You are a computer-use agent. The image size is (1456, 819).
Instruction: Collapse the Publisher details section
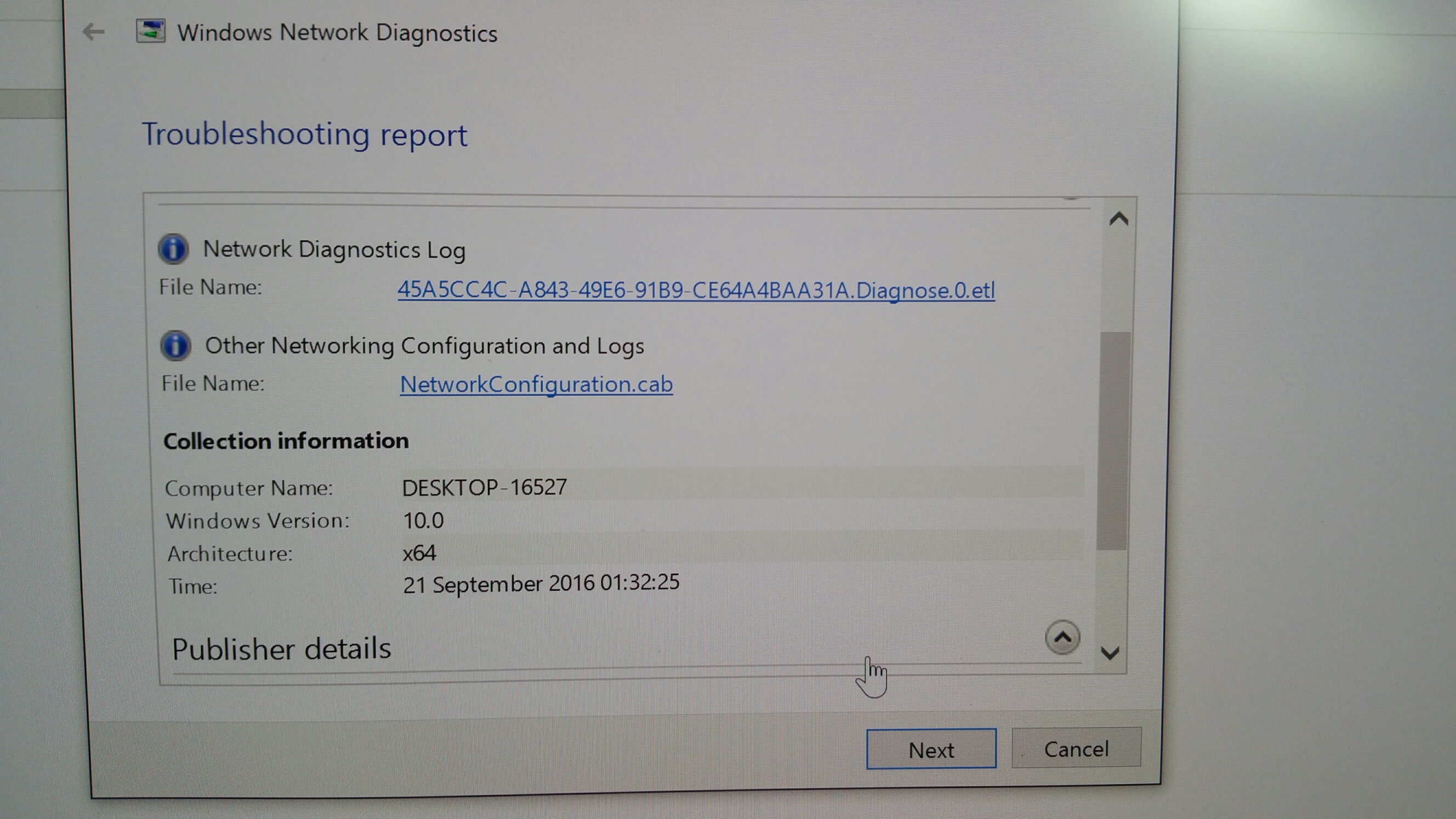(x=1062, y=638)
